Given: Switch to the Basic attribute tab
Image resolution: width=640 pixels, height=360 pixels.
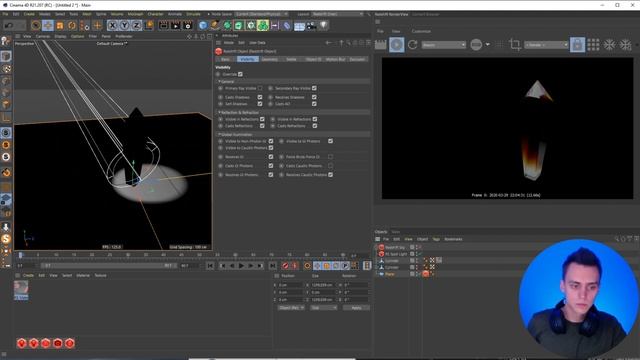Looking at the screenshot, I should (x=225, y=60).
